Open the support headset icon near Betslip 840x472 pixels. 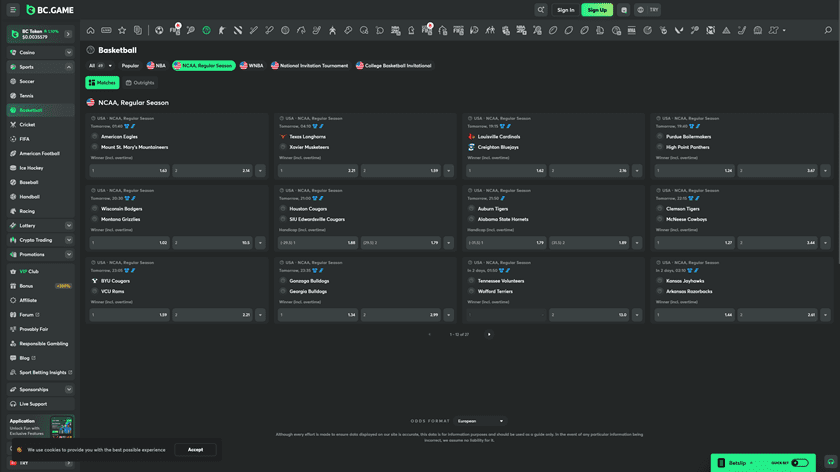coord(830,462)
